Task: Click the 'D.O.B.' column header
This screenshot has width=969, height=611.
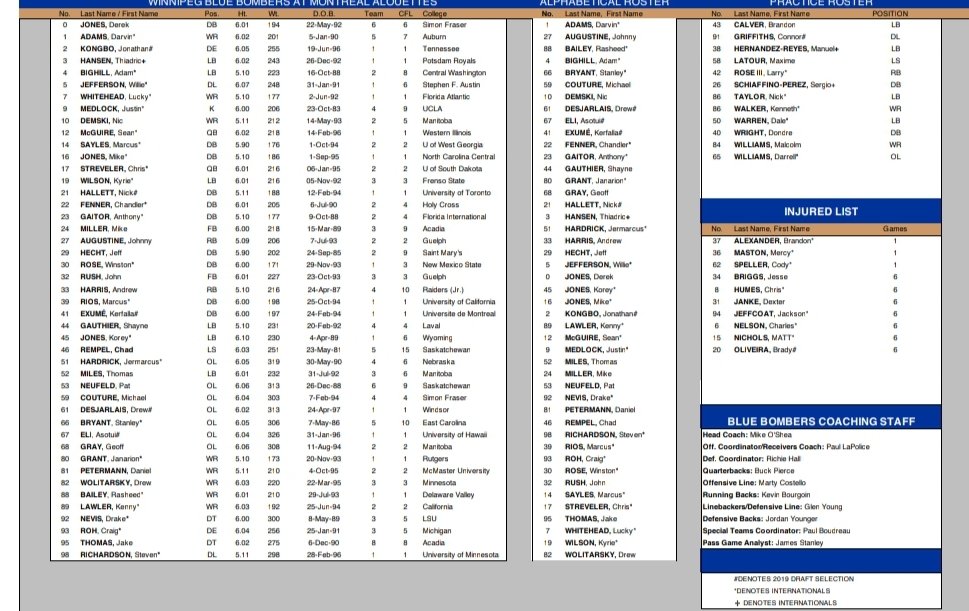Action: click(323, 14)
